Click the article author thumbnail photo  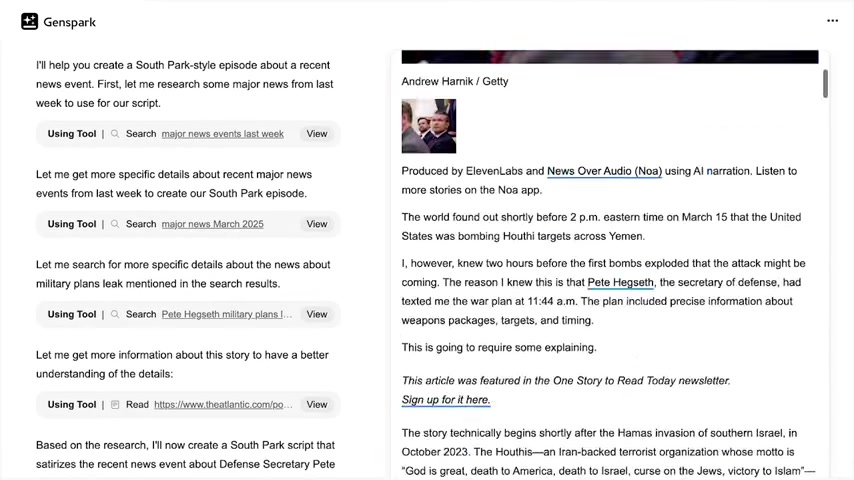429,126
